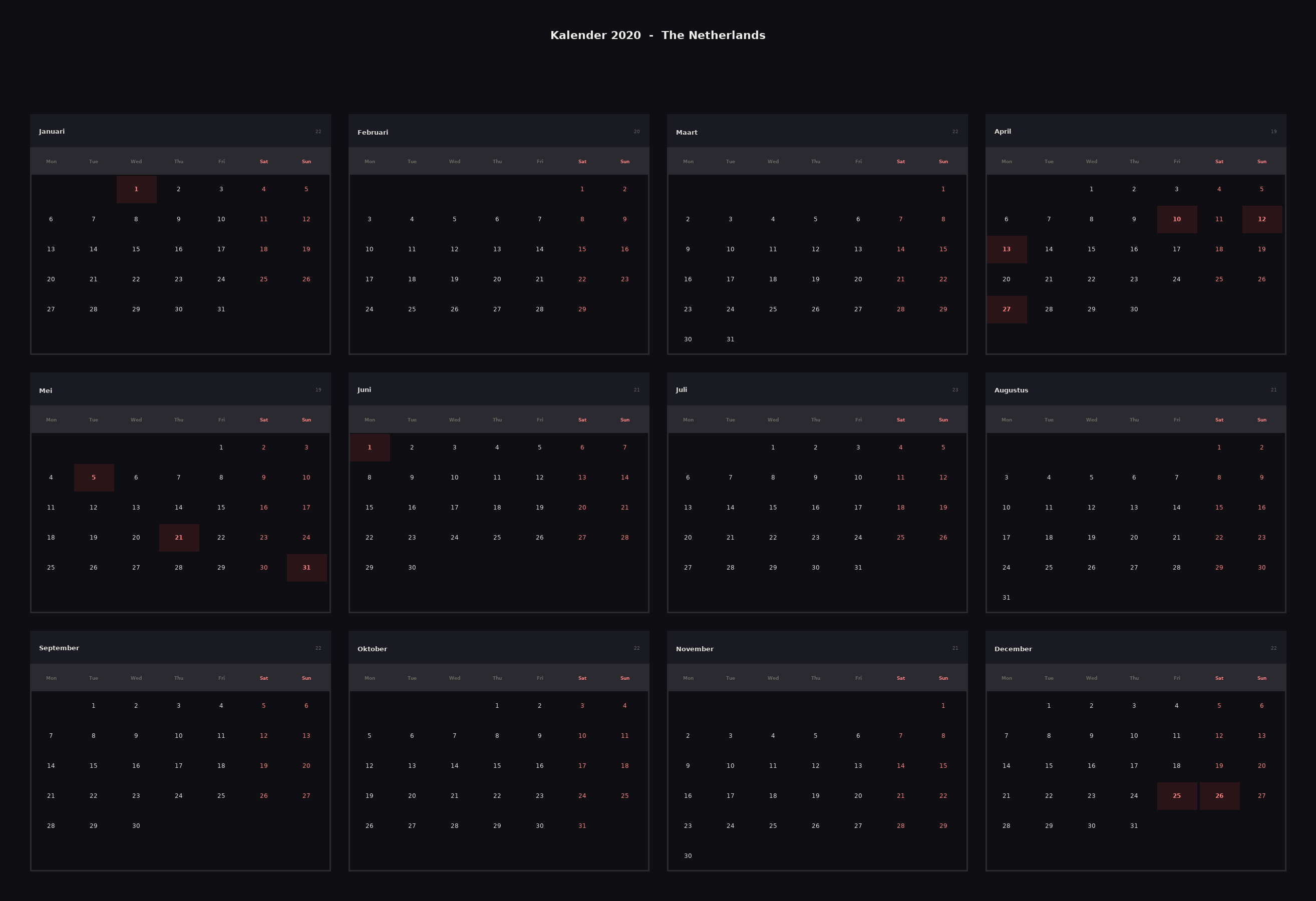This screenshot has height=901, width=1316.
Task: Click the Sat header in Januari
Action: [x=264, y=161]
